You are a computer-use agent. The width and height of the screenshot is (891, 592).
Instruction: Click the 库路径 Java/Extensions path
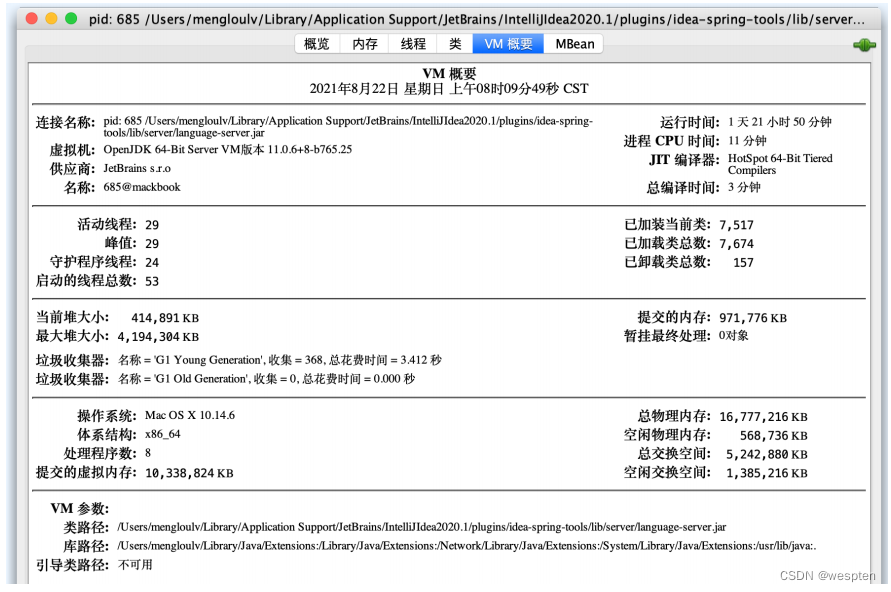click(467, 546)
